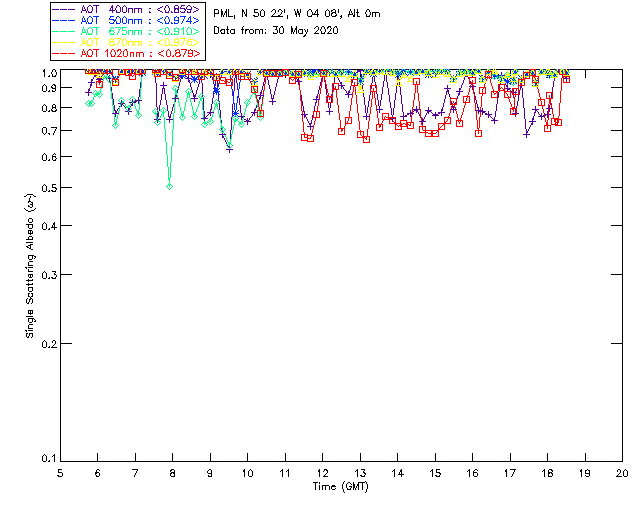The height and width of the screenshot is (512, 640).
Task: Click the x-axis tick label 20
Action: click(x=622, y=473)
